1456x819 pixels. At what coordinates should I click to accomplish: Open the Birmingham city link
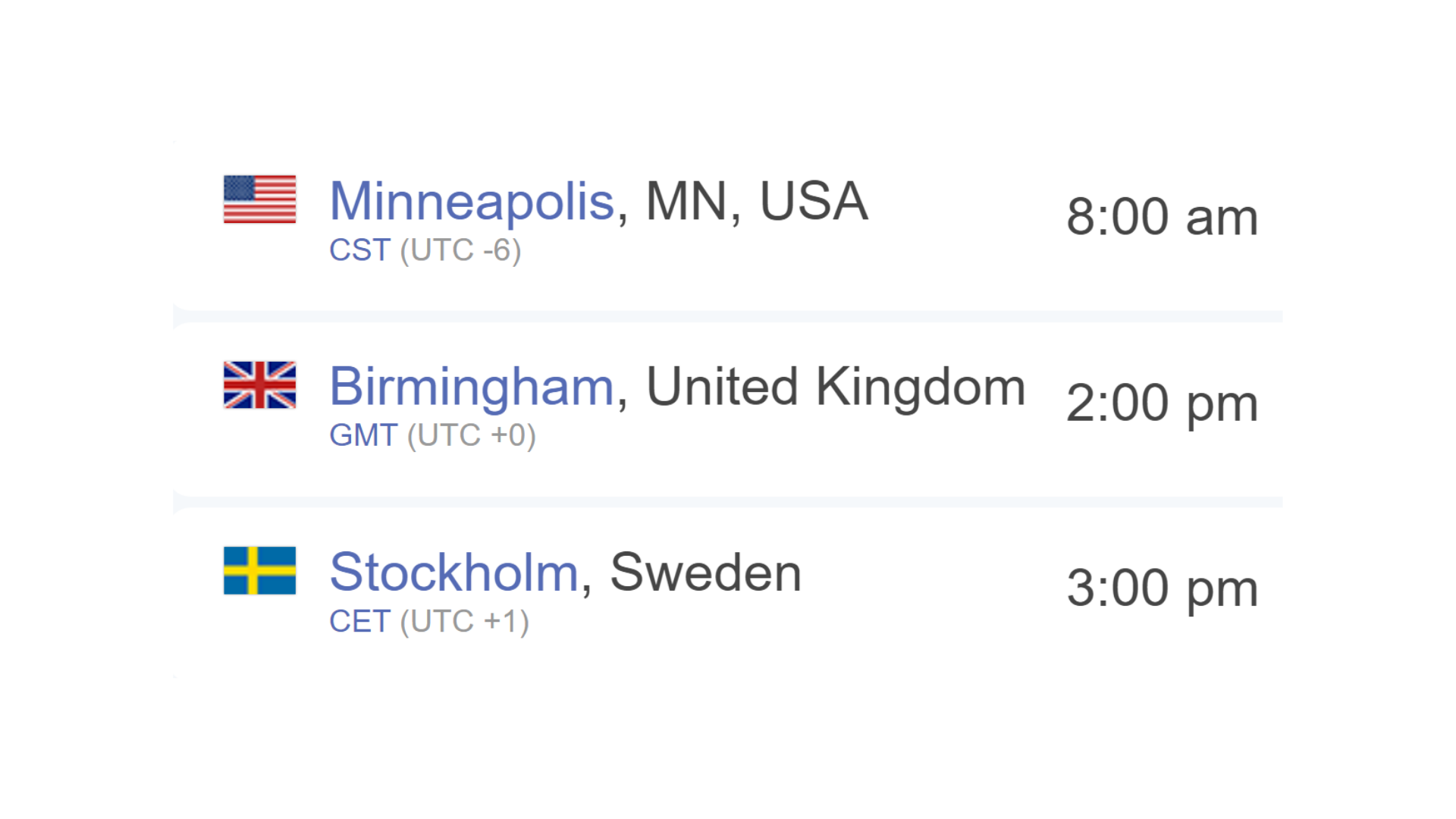tap(471, 388)
